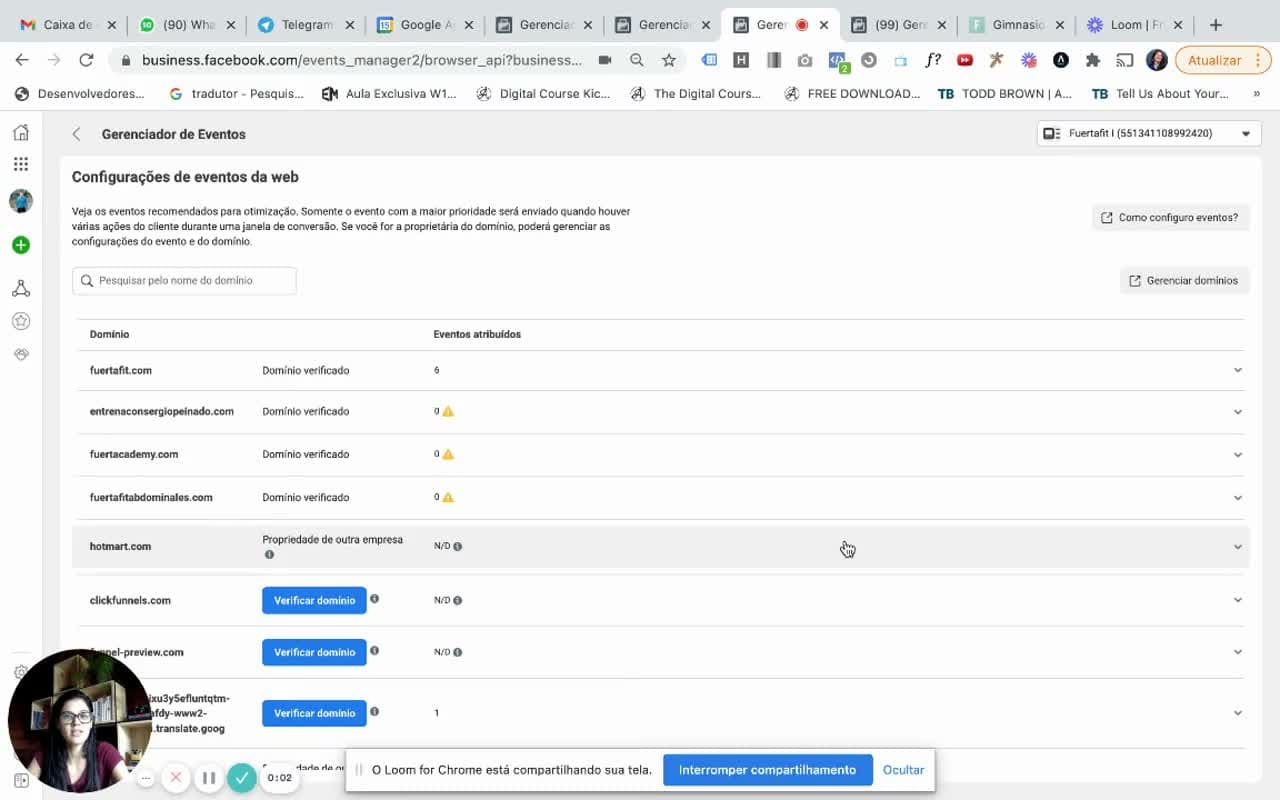Click Verificar domínio for translate.goog domain

point(314,713)
